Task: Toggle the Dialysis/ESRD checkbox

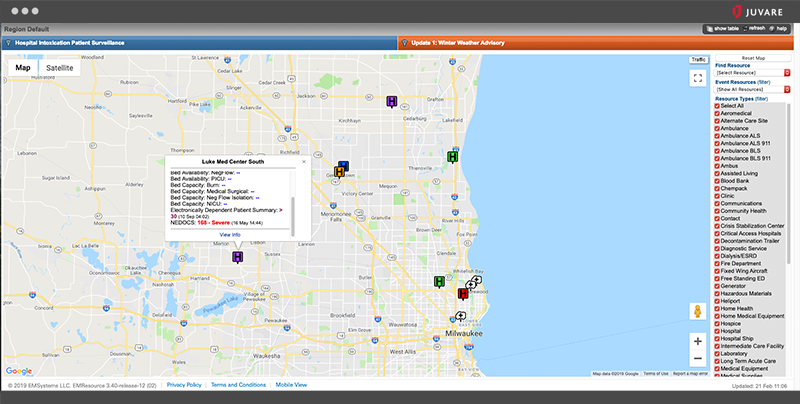Action: 717,256
